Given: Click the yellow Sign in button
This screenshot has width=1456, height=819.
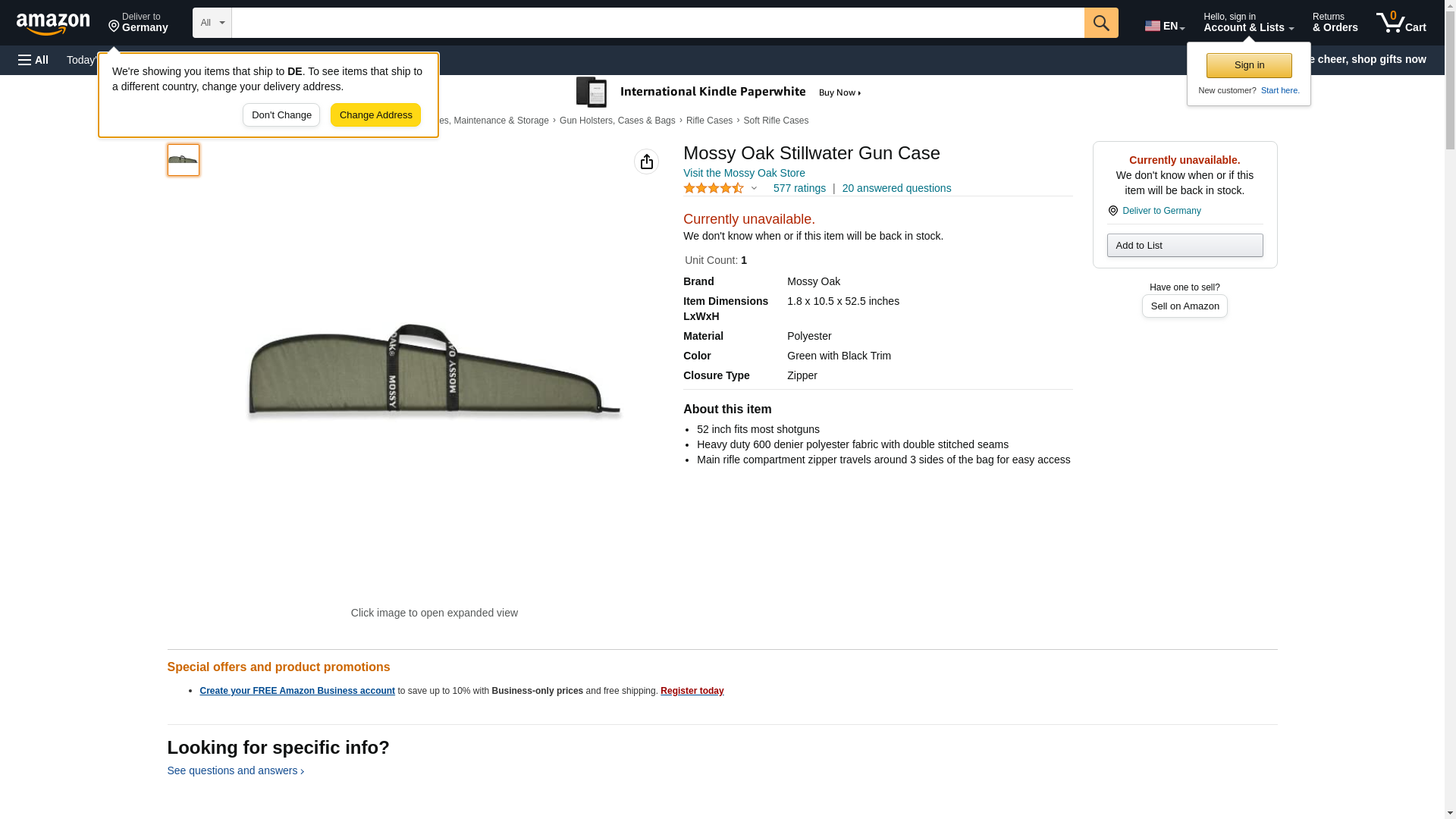Looking at the screenshot, I should [1248, 65].
